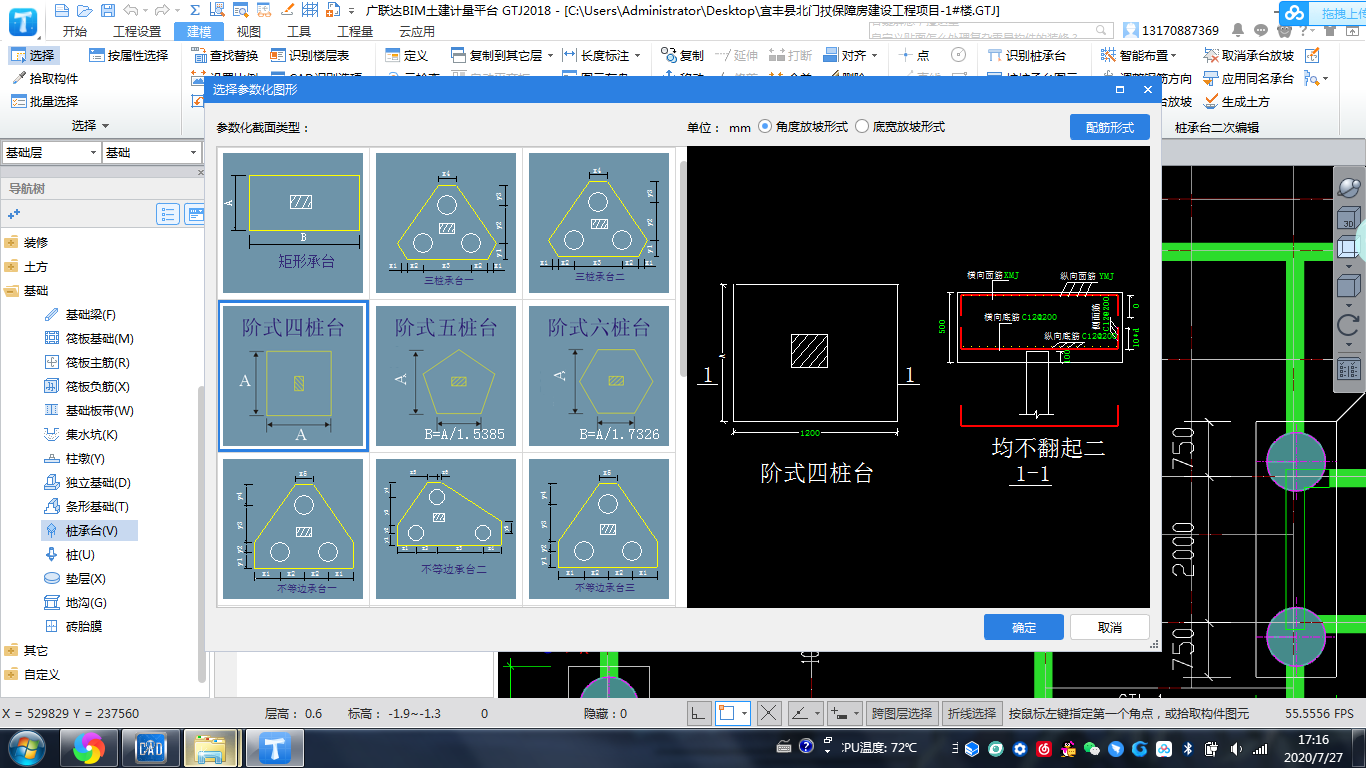Click the orthogonal mode icon in status bar
This screenshot has width=1366, height=768.
(698, 713)
